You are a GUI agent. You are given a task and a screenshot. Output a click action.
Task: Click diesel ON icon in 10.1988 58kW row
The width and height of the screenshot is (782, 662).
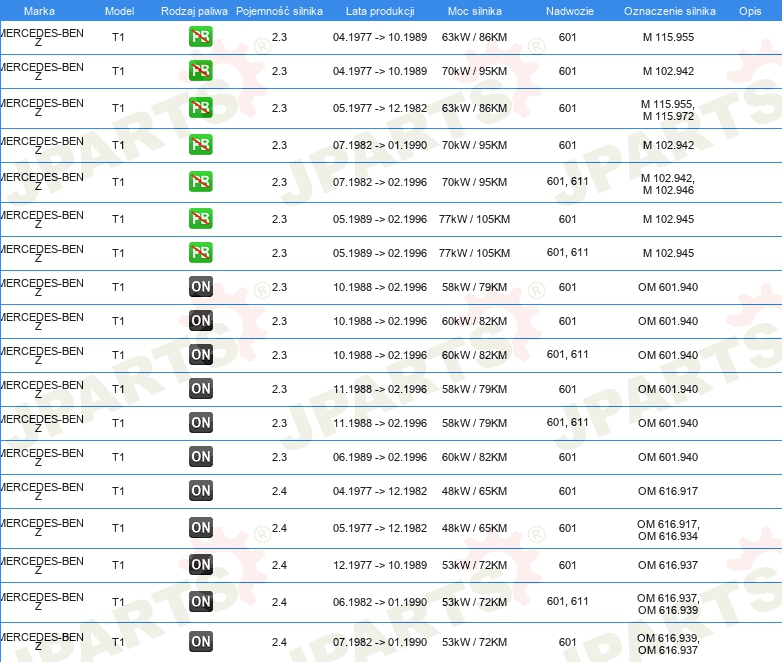(x=200, y=287)
